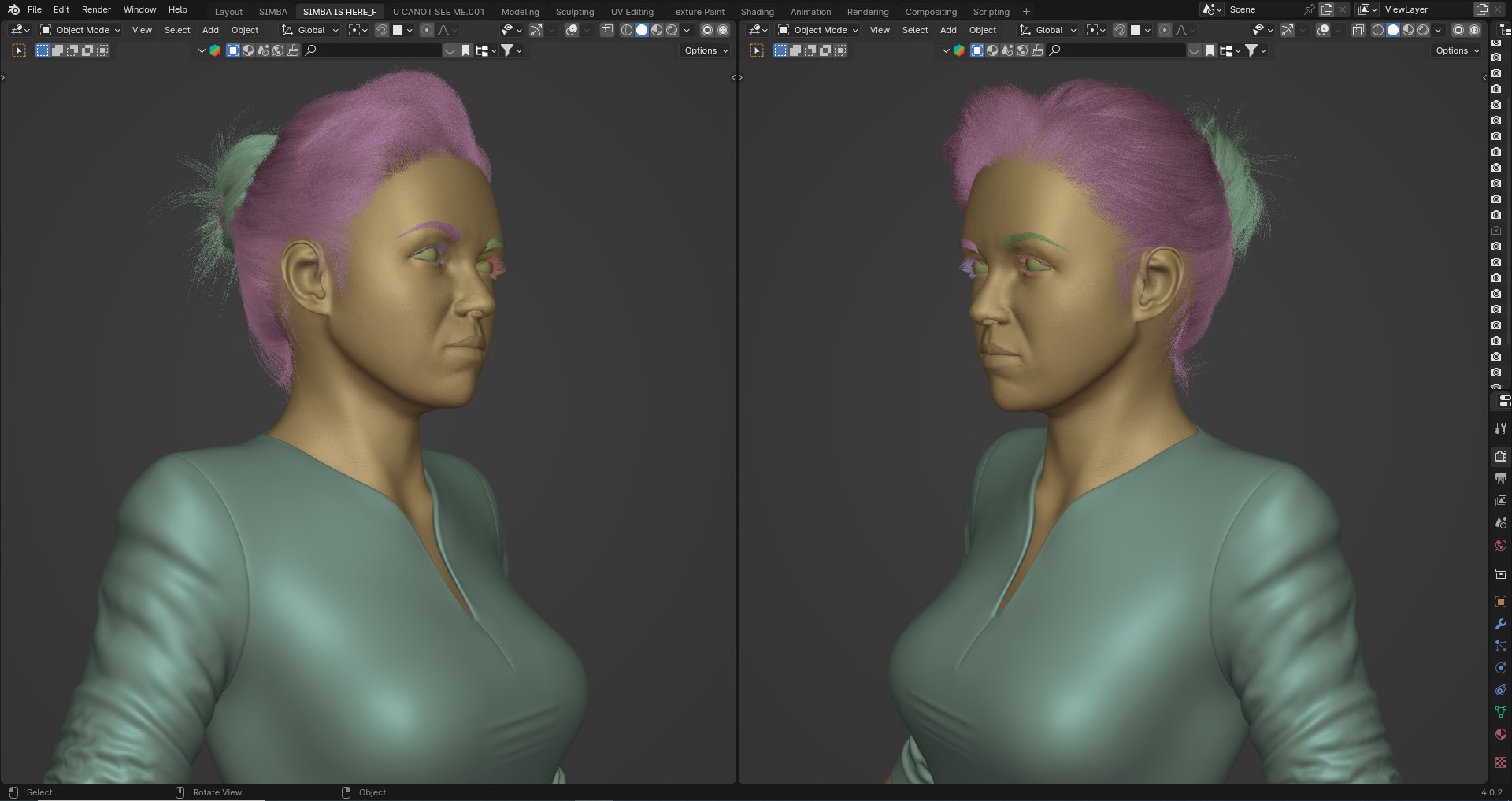
Task: Toggle X-ray in right viewport
Action: tap(1358, 30)
